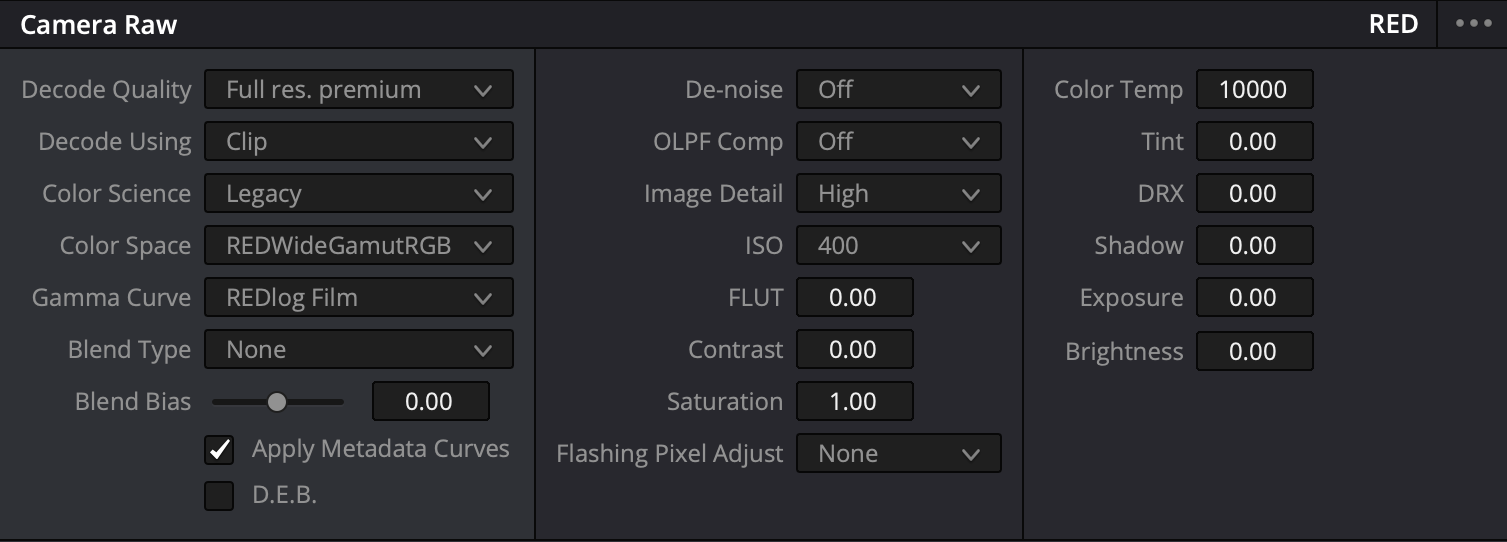Click the Exposure value field

click(x=1254, y=298)
